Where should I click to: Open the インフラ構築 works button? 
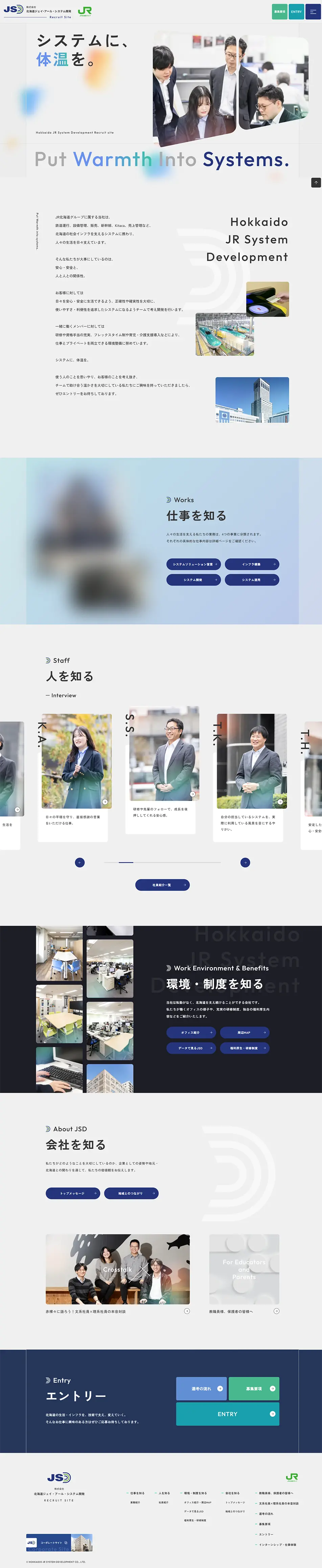[x=252, y=564]
